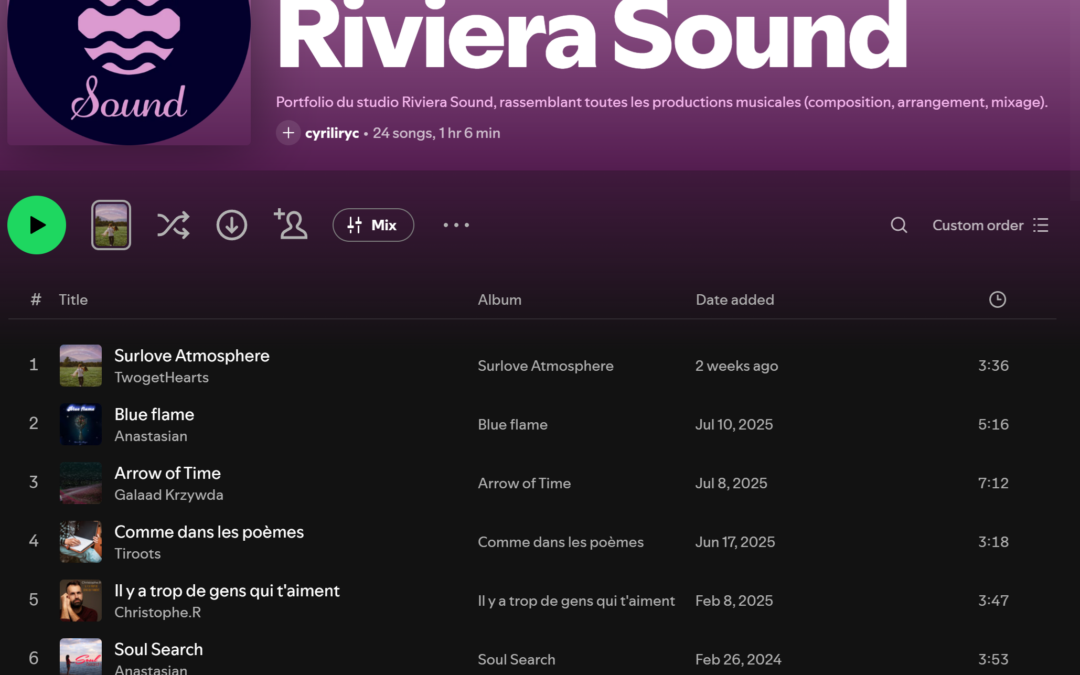Open the three-dots more options menu
This screenshot has height=675, width=1080.
tap(456, 225)
